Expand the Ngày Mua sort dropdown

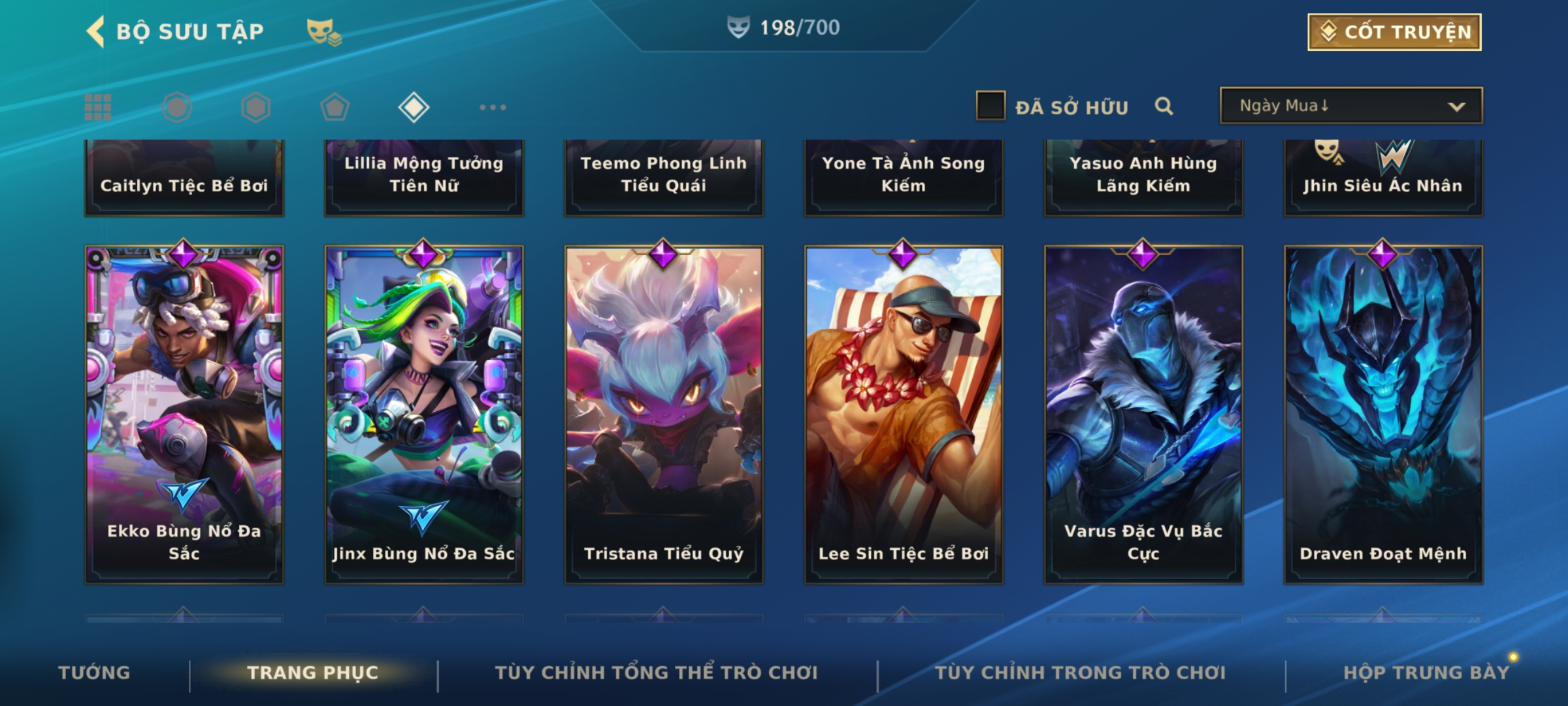pos(1351,105)
